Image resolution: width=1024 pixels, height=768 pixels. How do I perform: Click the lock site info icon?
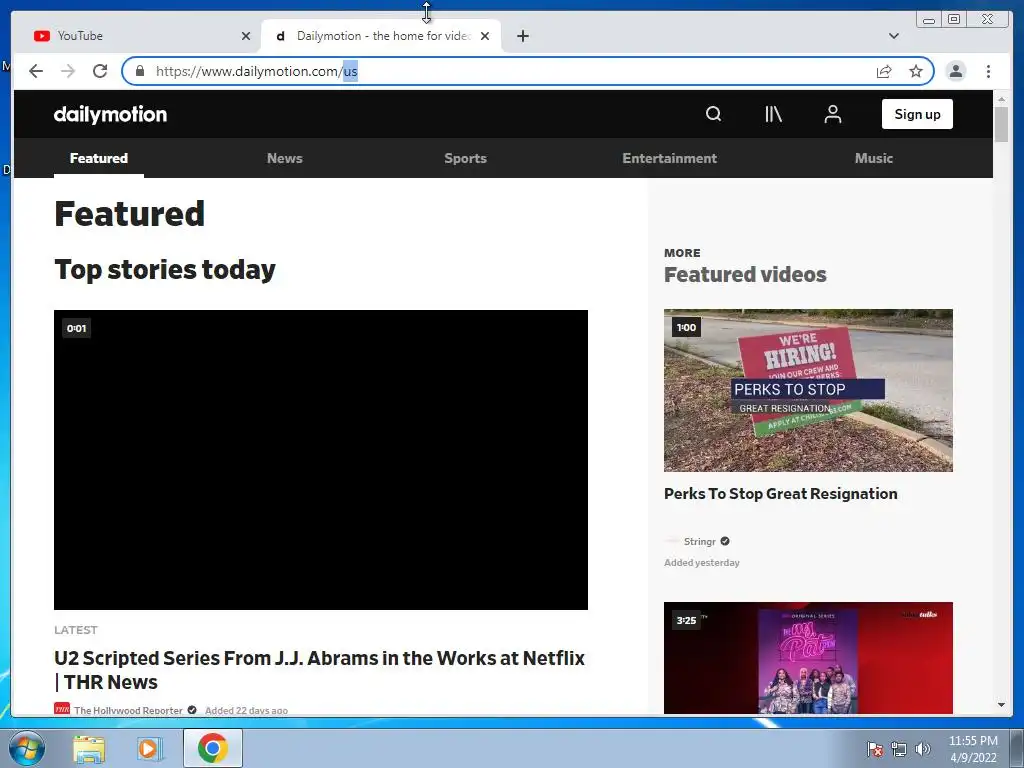pyautogui.click(x=140, y=71)
